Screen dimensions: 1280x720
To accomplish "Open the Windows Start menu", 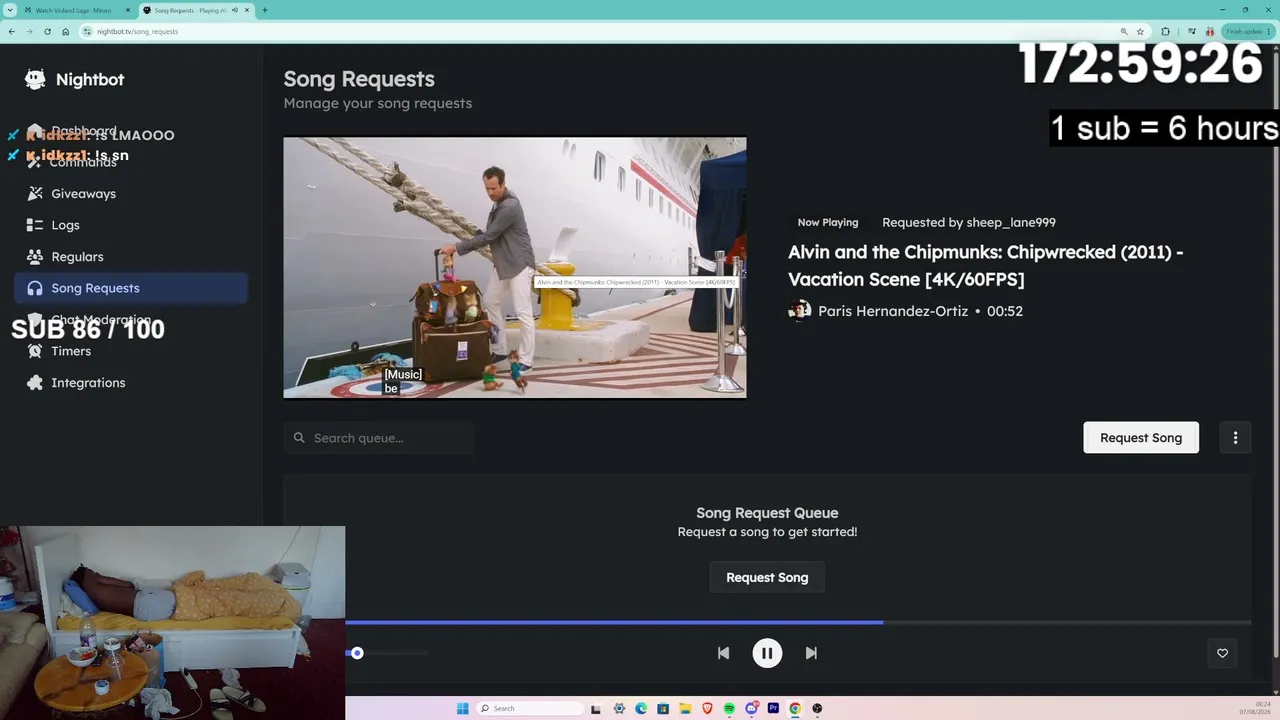I will coord(462,709).
